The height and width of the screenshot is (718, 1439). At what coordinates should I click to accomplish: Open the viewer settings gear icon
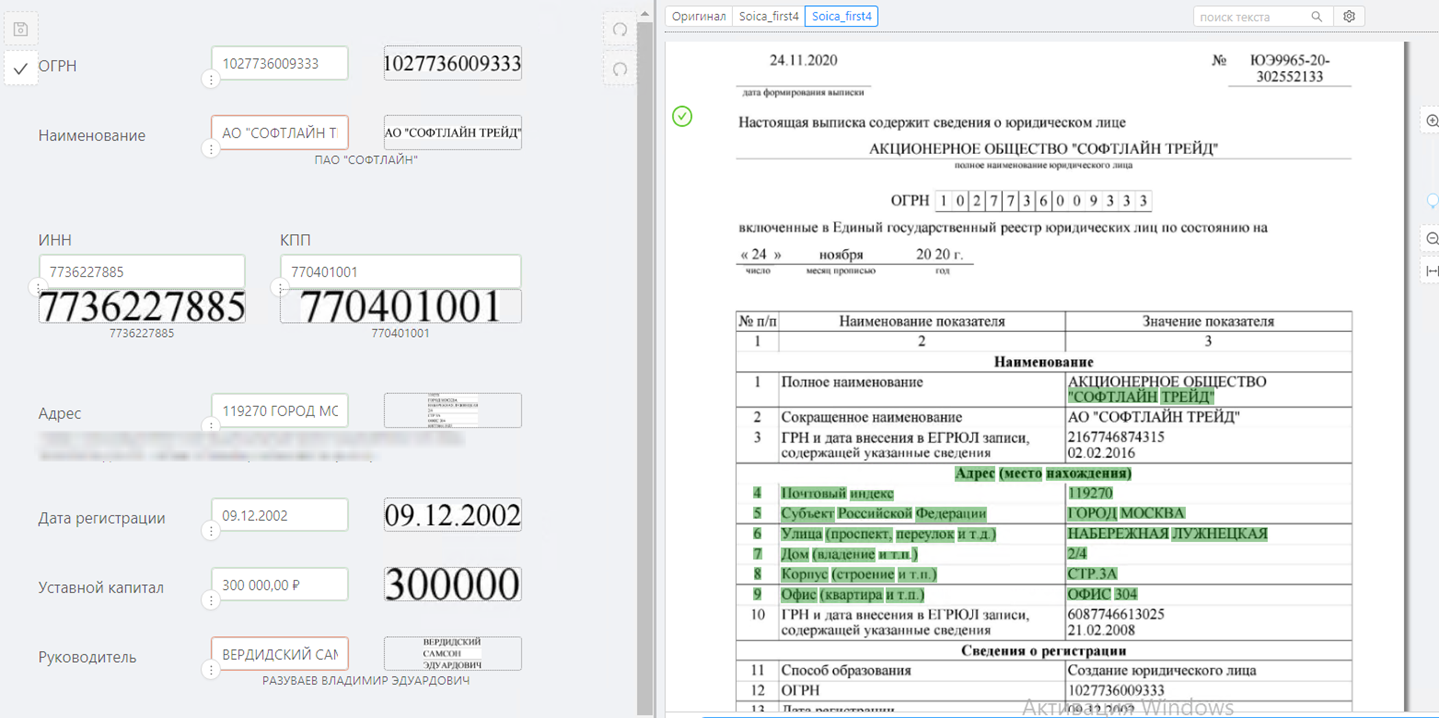pyautogui.click(x=1349, y=17)
